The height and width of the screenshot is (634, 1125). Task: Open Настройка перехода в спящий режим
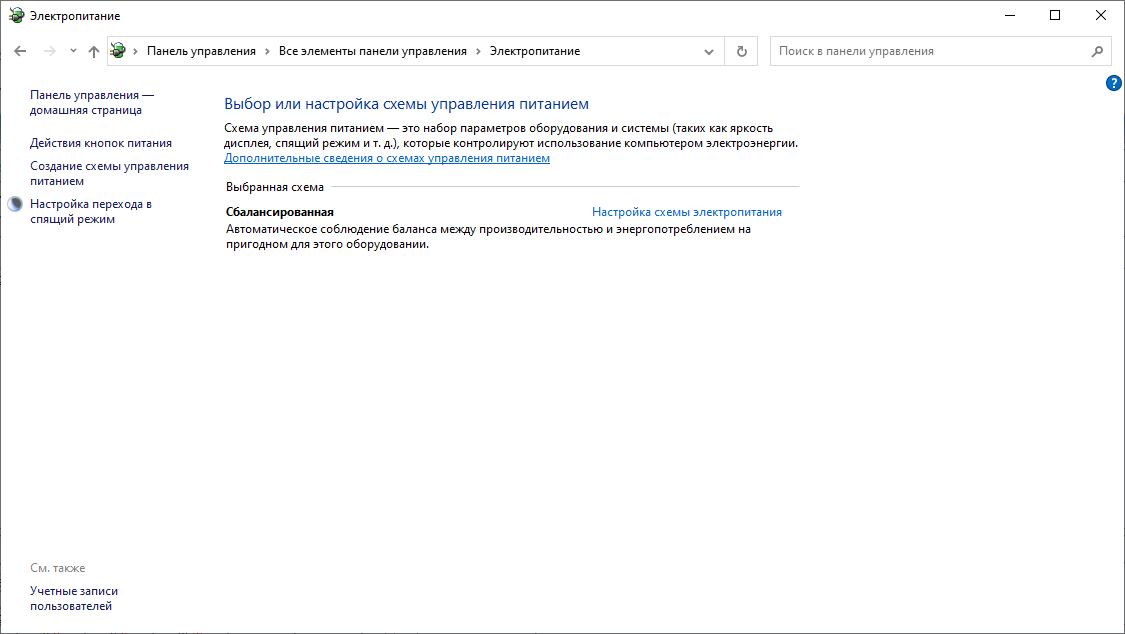[x=91, y=212]
